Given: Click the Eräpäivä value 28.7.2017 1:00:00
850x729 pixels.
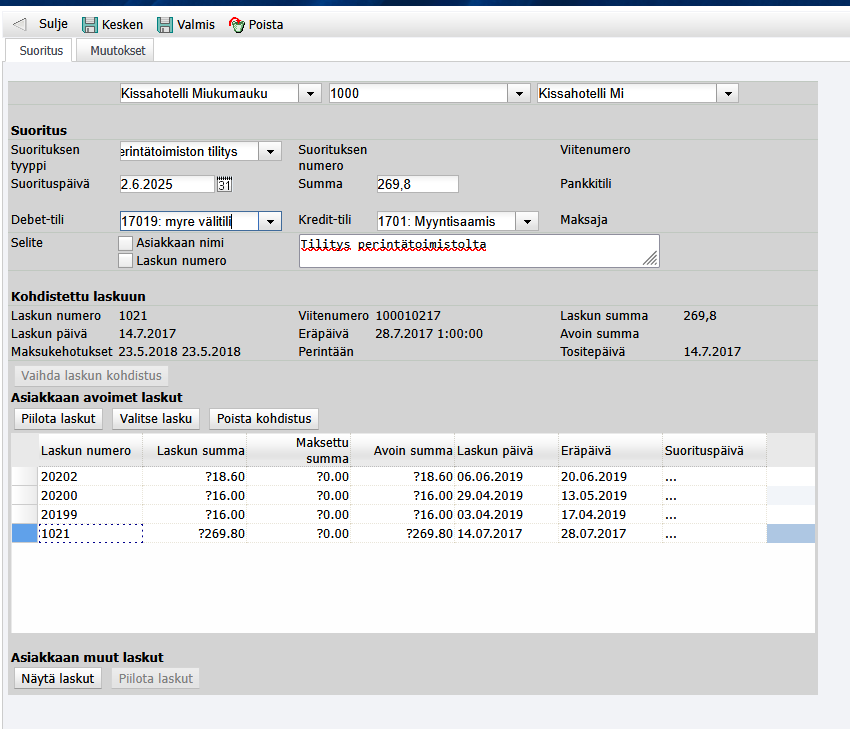Looking at the screenshot, I should coord(429,333).
